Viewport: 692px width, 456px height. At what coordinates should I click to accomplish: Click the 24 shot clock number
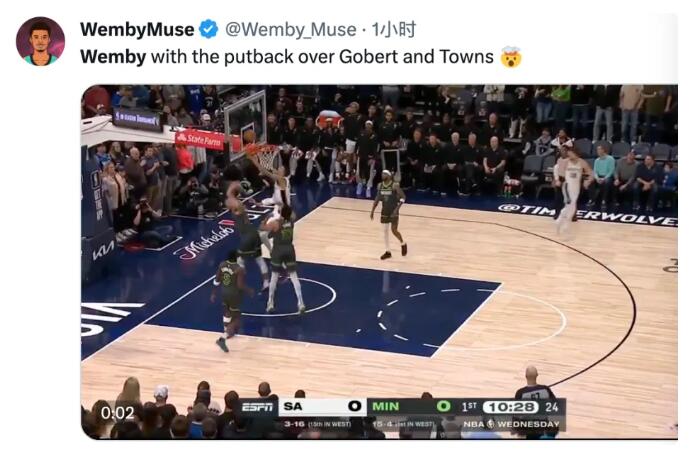coord(552,407)
